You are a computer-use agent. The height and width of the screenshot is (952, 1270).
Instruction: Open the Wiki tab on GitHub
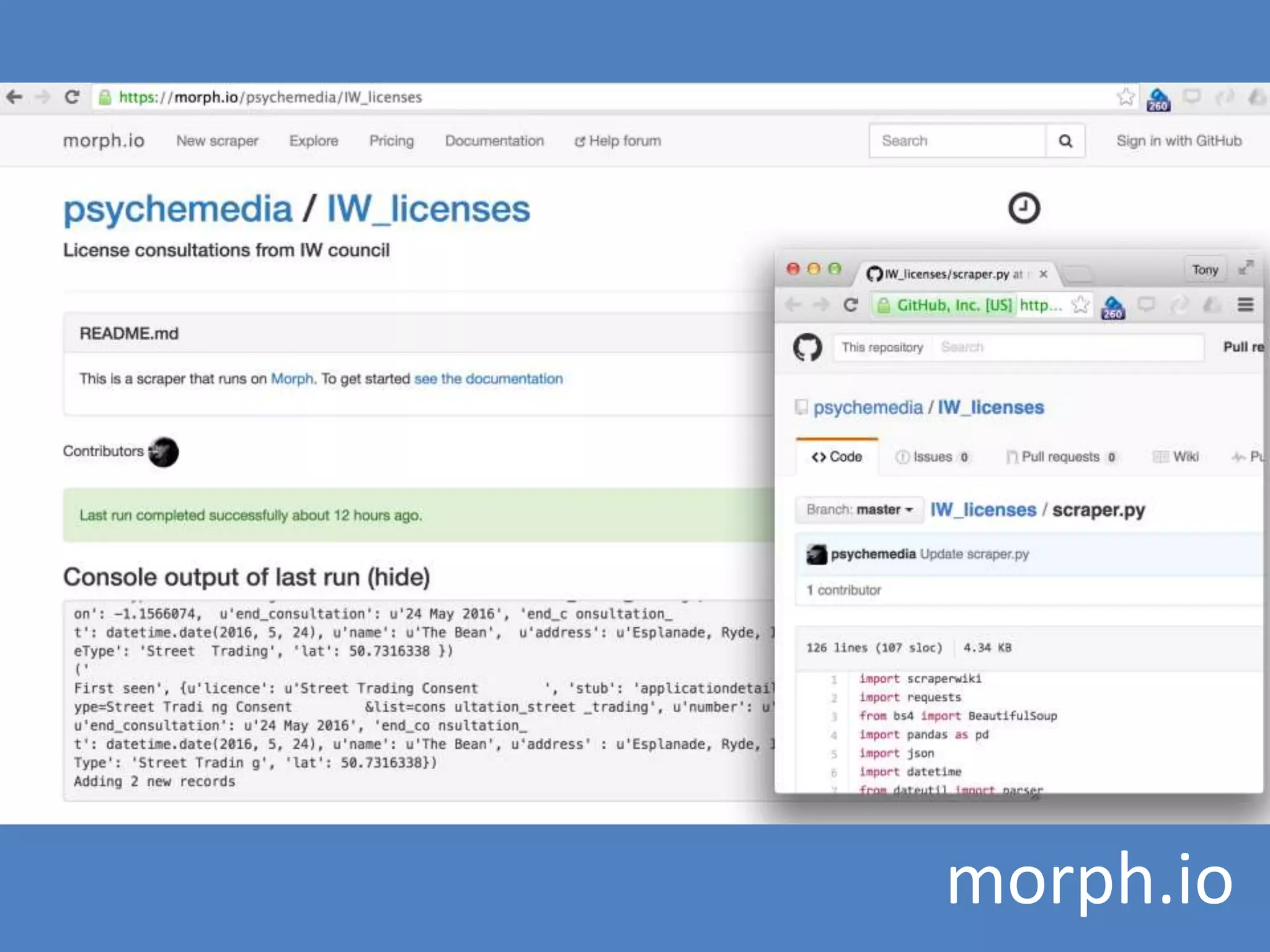1176,457
